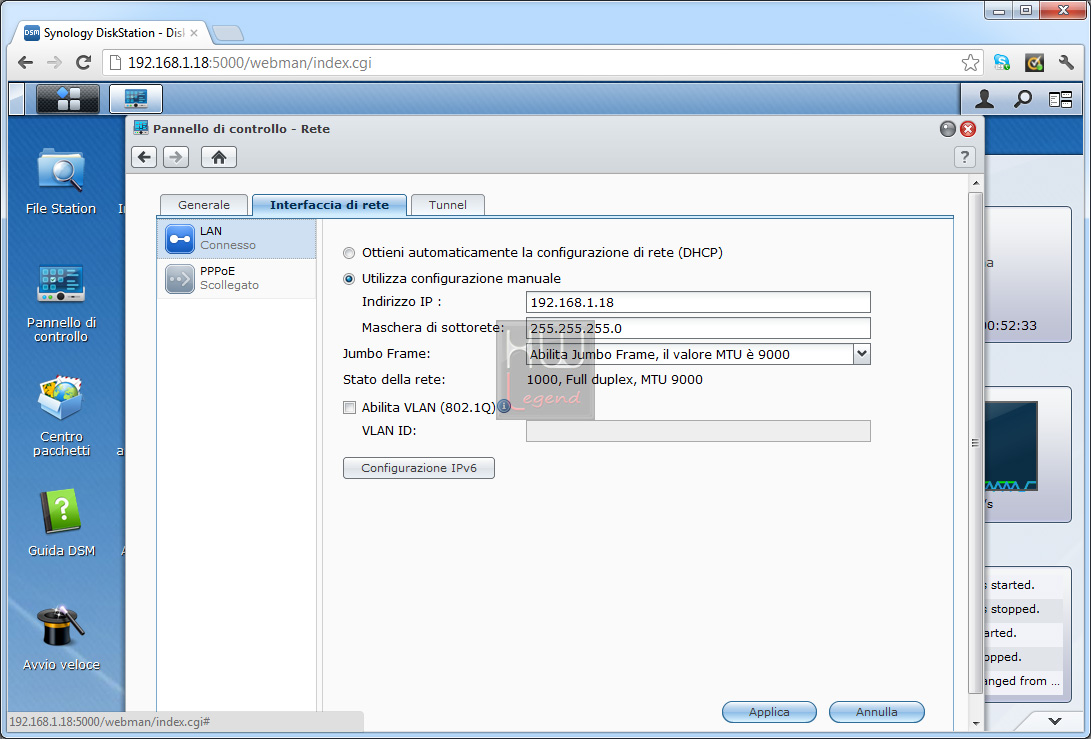Open the Guida DSM help book
Image resolution: width=1091 pixels, height=739 pixels.
[x=61, y=523]
